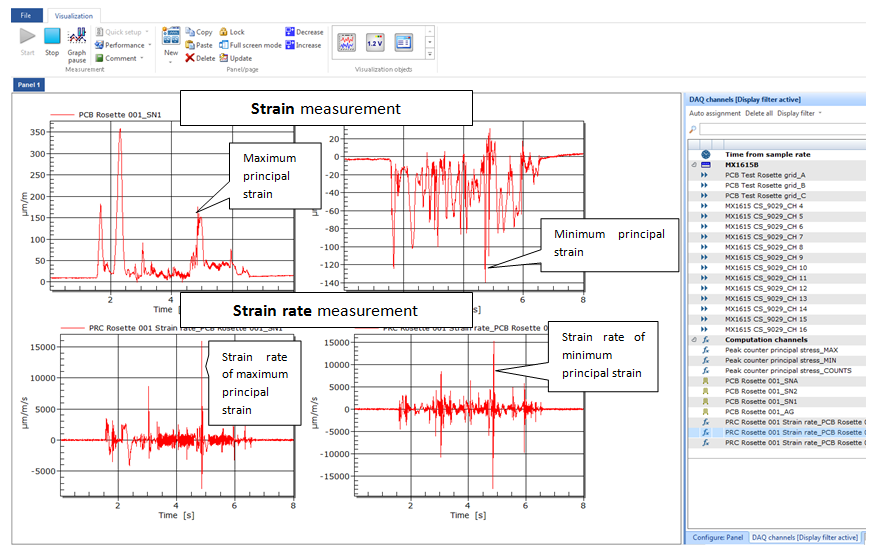This screenshot has height=556, width=872.
Task: Click the Increase icon
Action: (x=290, y=45)
